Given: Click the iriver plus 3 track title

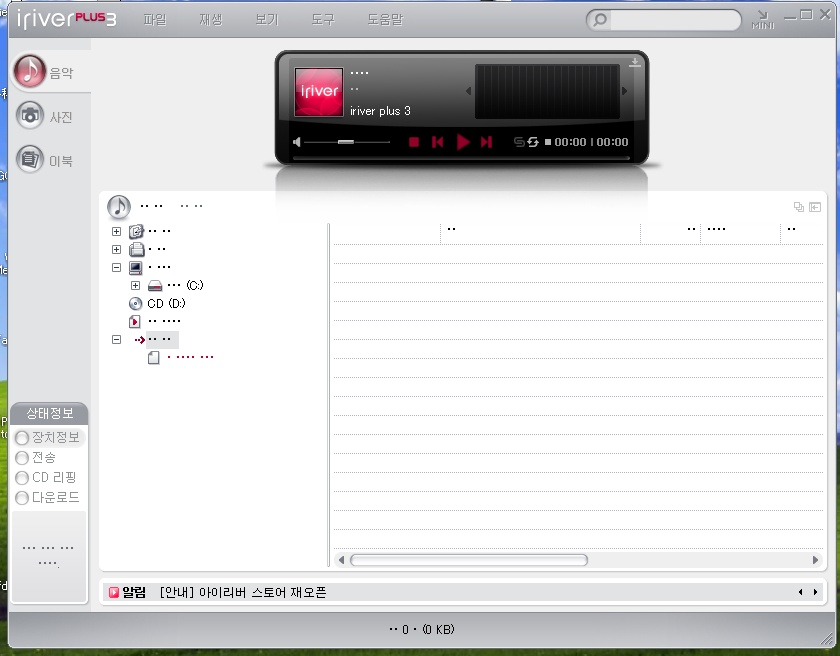Looking at the screenshot, I should coord(380,111).
